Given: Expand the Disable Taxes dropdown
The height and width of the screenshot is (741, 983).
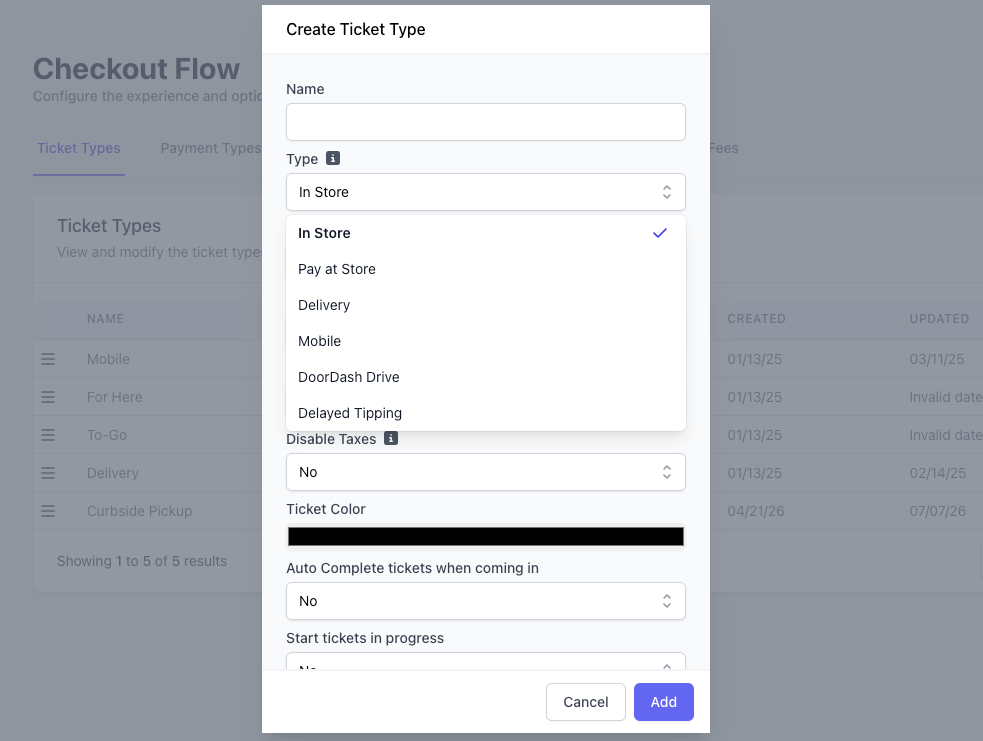Looking at the screenshot, I should [x=486, y=472].
